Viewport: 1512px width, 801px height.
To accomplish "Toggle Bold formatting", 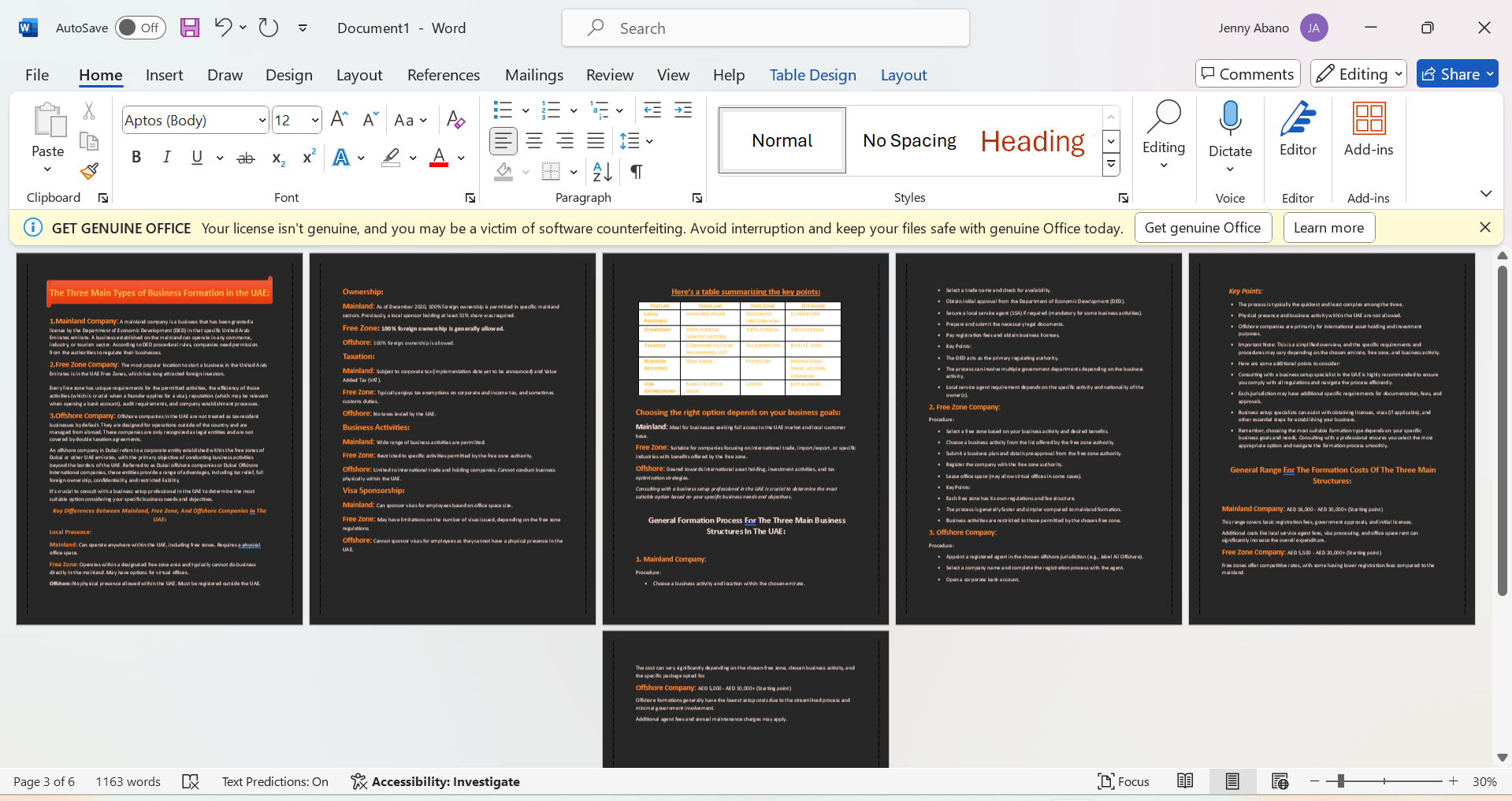I will click(136, 158).
